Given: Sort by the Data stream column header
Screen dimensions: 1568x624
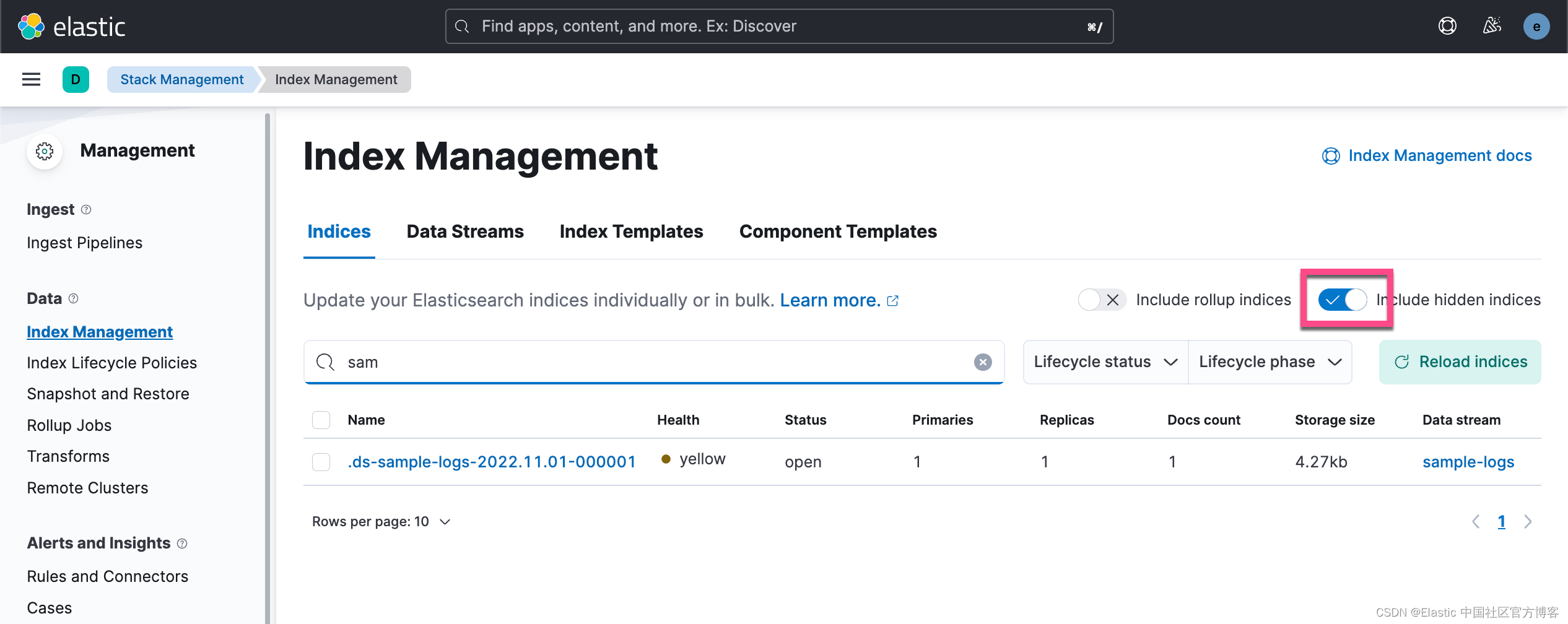Looking at the screenshot, I should click(x=1461, y=420).
